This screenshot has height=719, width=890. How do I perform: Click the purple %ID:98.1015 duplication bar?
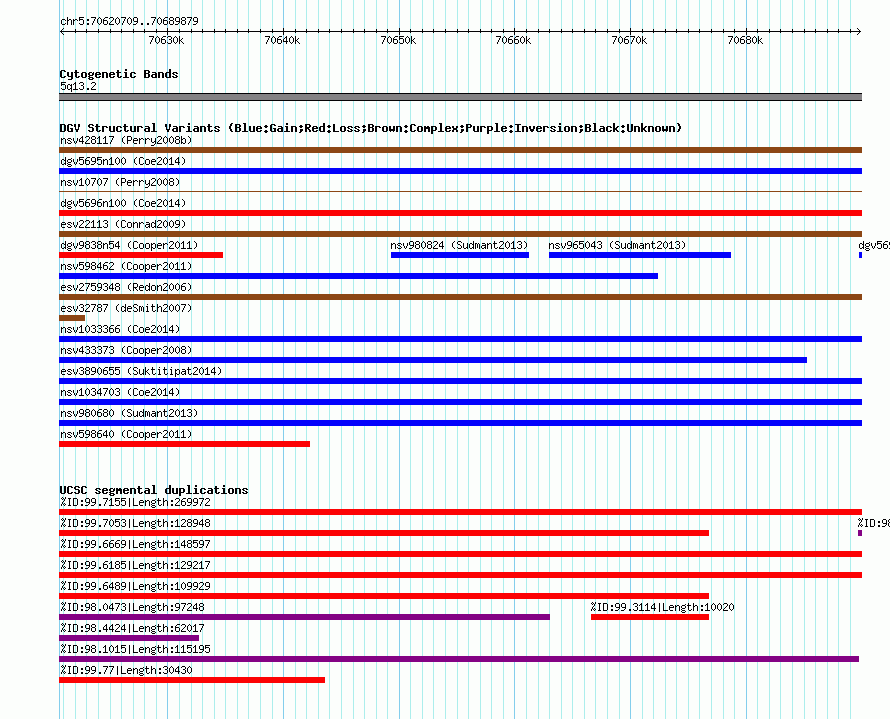point(459,659)
